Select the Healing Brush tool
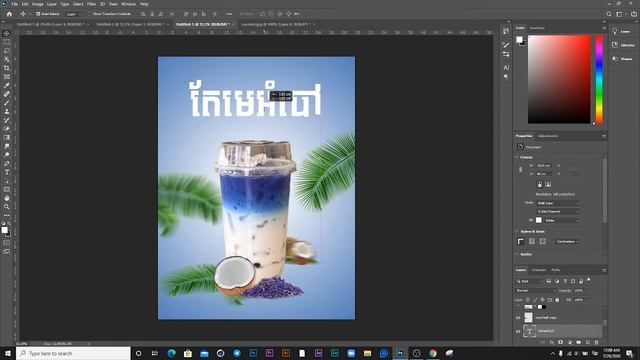Image resolution: width=640 pixels, height=360 pixels. (x=7, y=94)
